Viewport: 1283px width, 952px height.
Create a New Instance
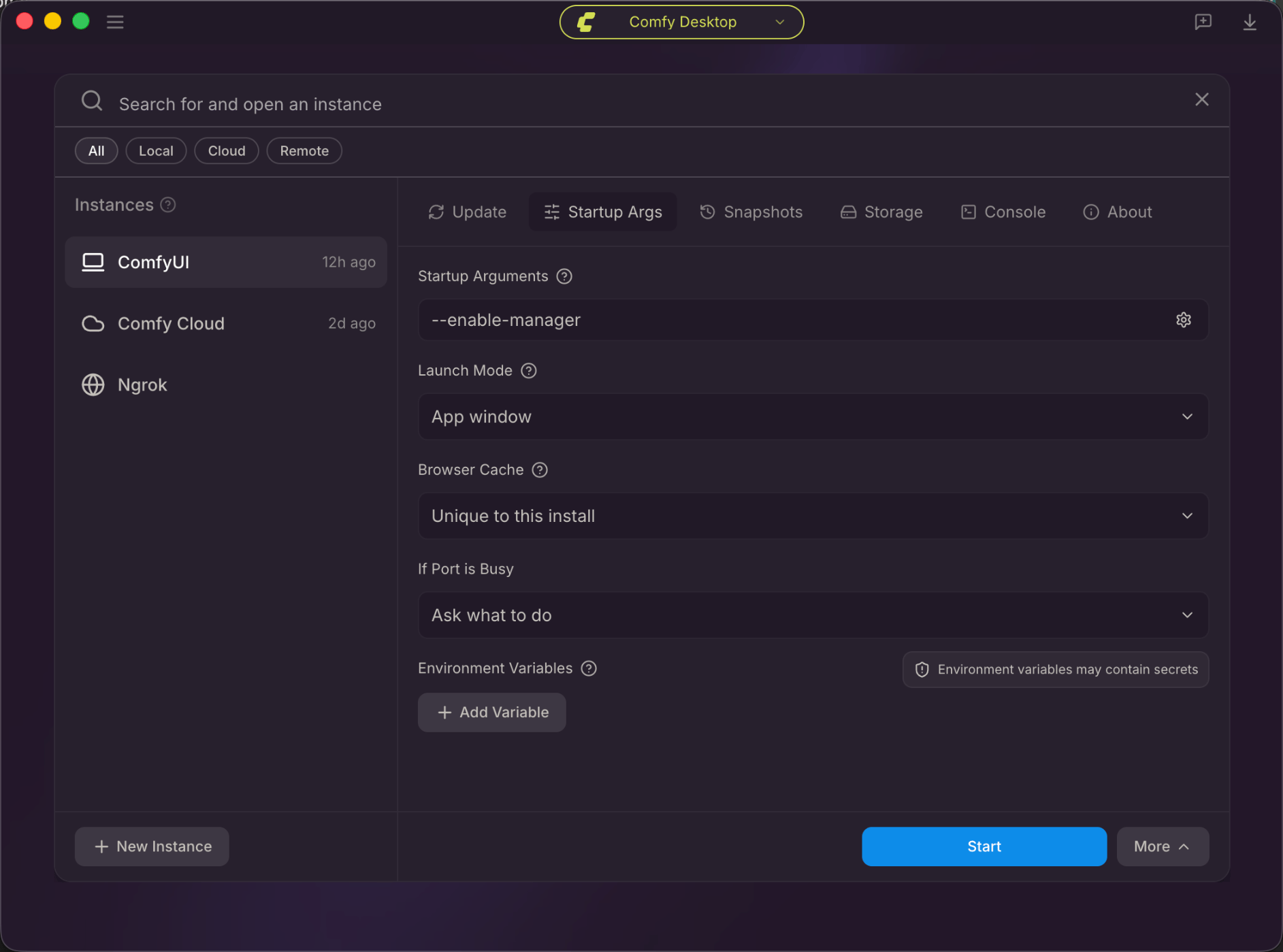[152, 847]
